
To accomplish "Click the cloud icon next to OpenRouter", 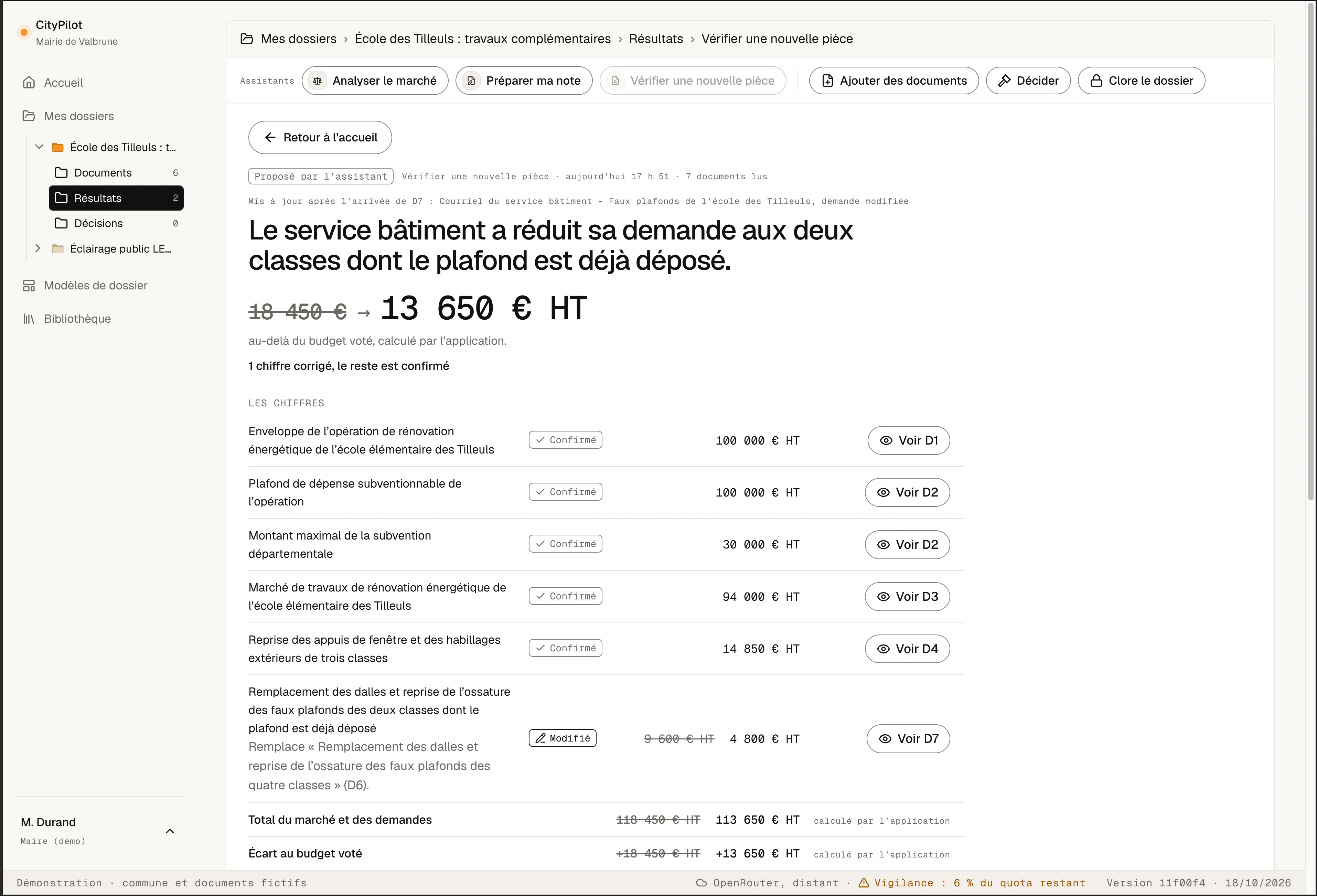I will click(x=702, y=882).
